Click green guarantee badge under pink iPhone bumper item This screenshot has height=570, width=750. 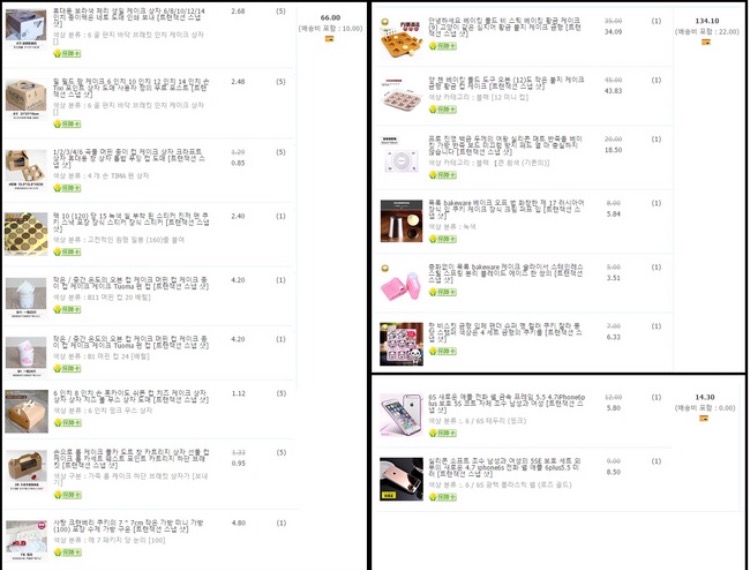coord(442,433)
